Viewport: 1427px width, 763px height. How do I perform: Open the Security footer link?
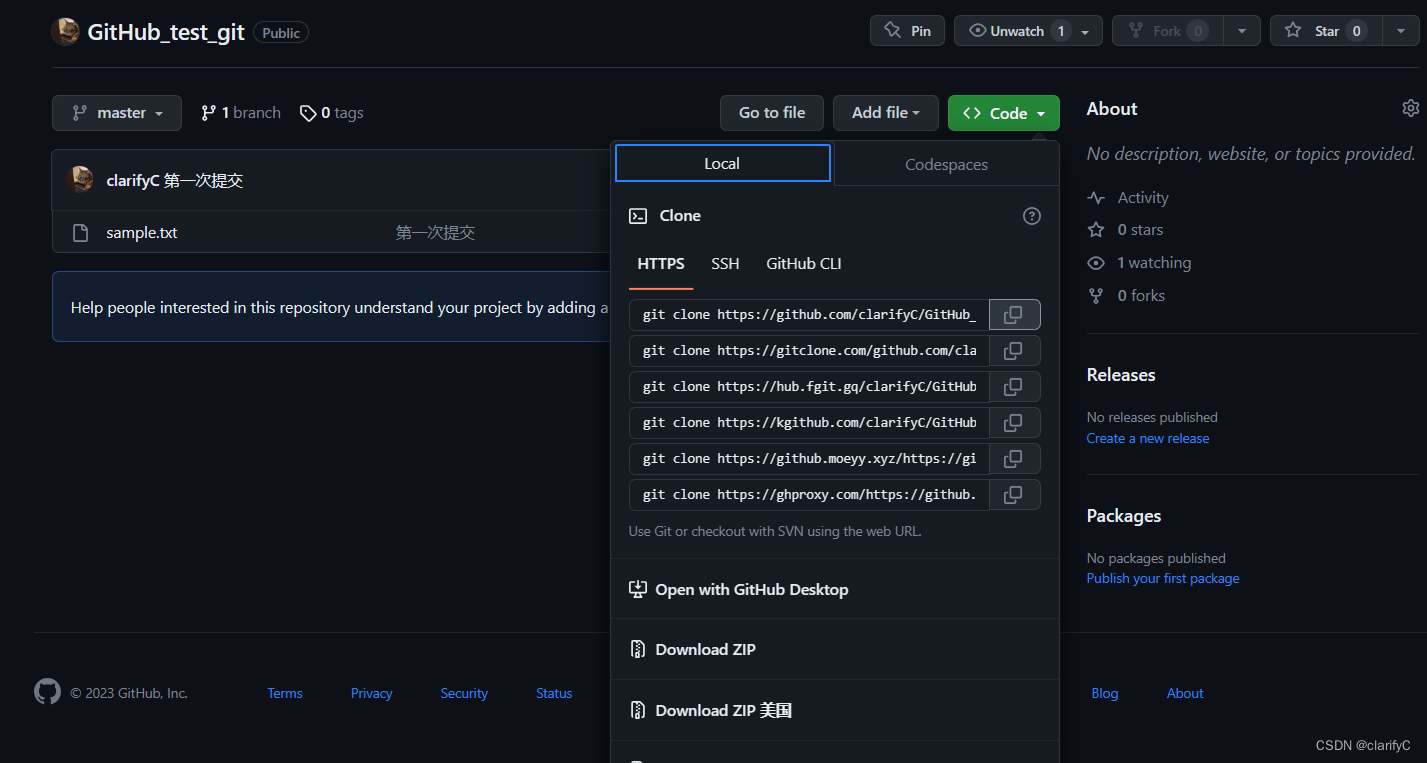pos(464,694)
